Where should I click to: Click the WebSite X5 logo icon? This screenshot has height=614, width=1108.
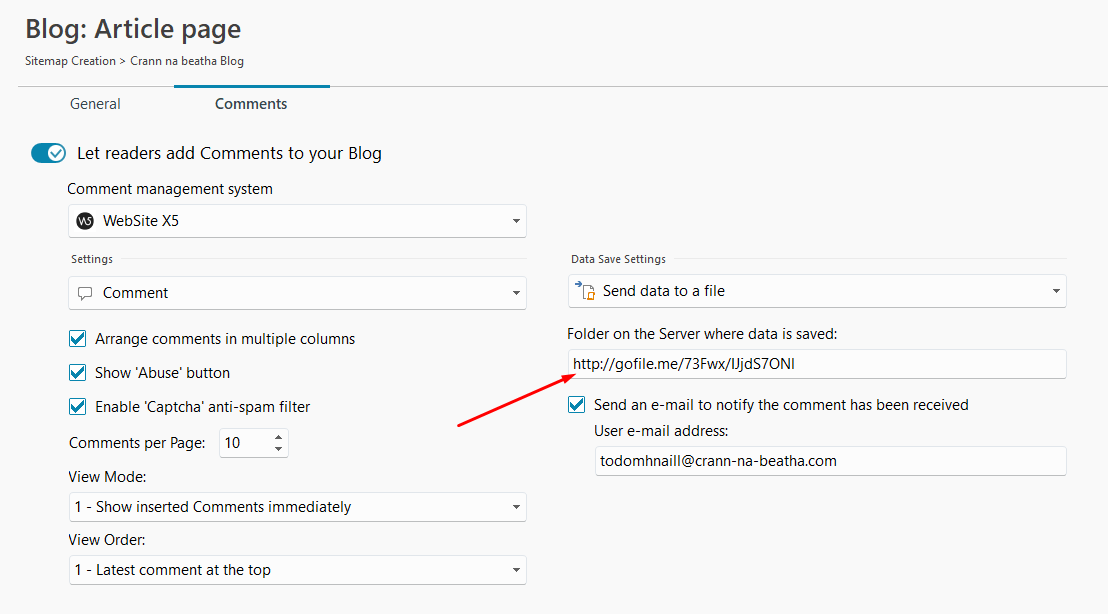click(85, 221)
